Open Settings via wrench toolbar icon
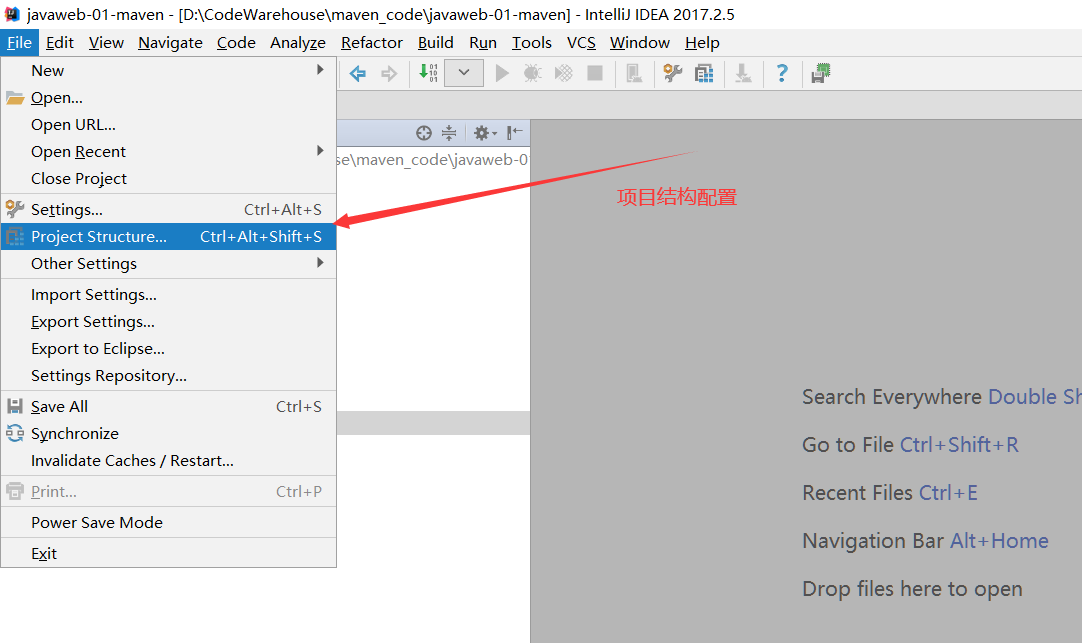The image size is (1082, 643). coord(673,73)
